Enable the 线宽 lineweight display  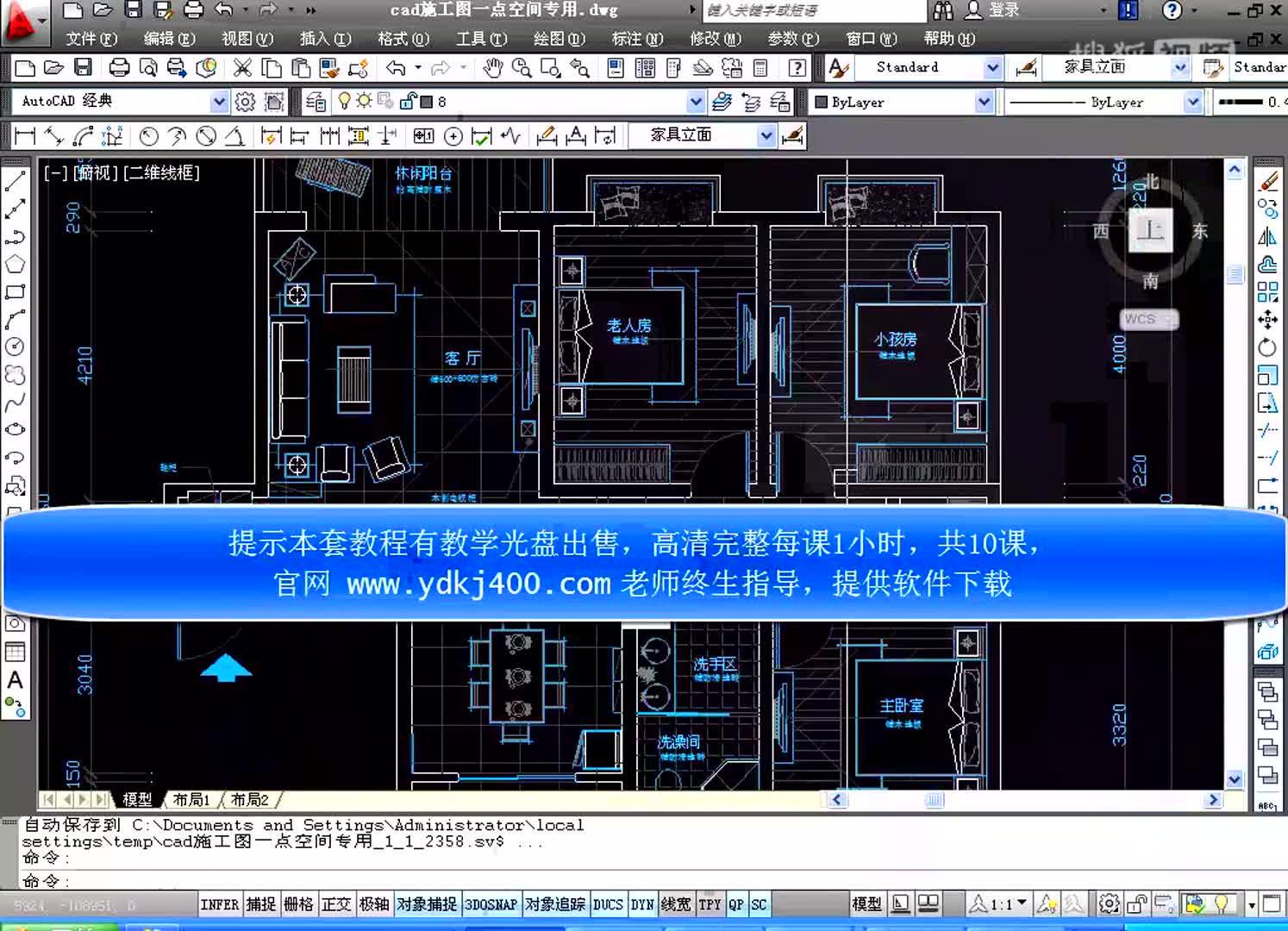[676, 903]
